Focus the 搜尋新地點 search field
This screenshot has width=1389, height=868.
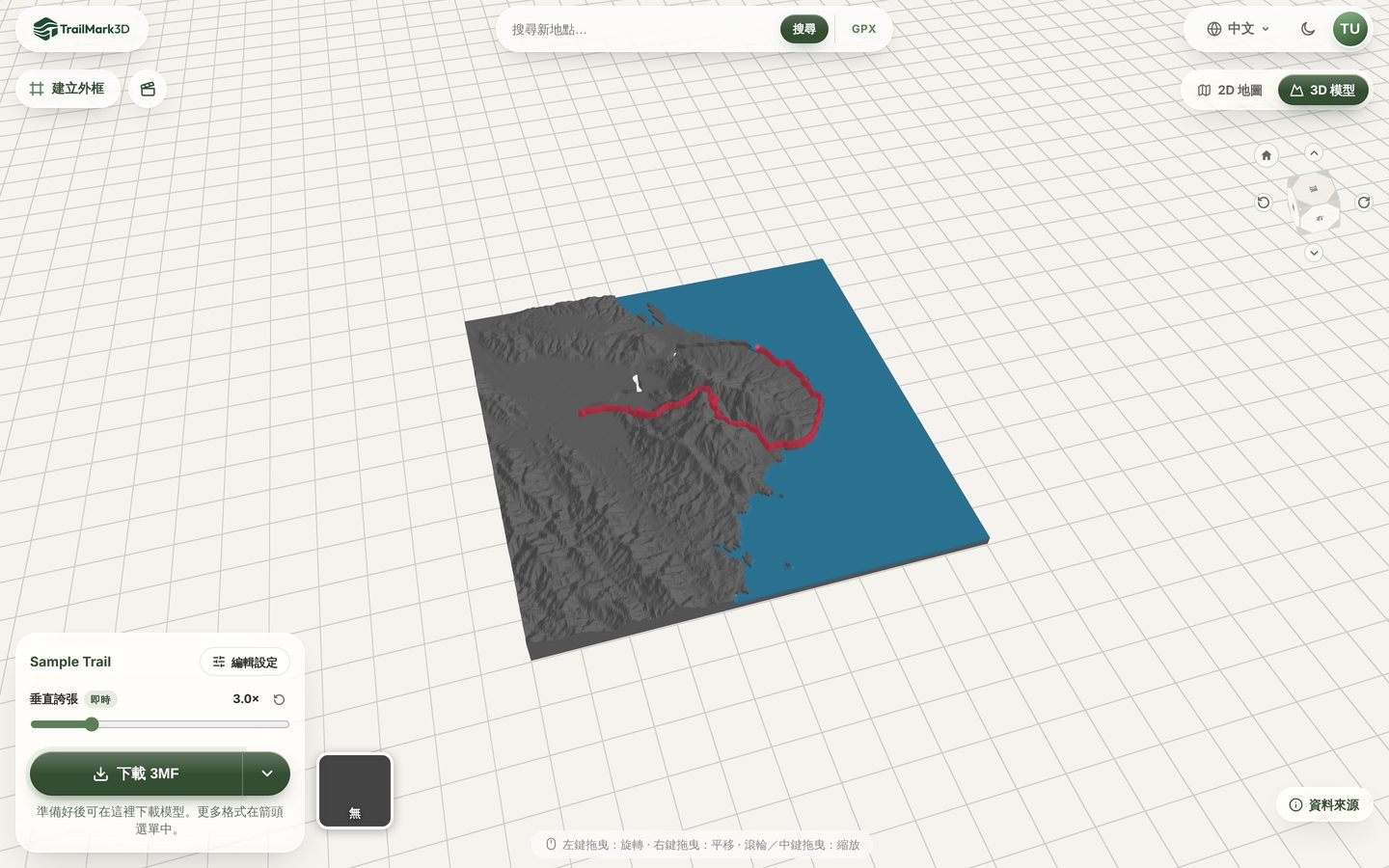pyautogui.click(x=640, y=29)
